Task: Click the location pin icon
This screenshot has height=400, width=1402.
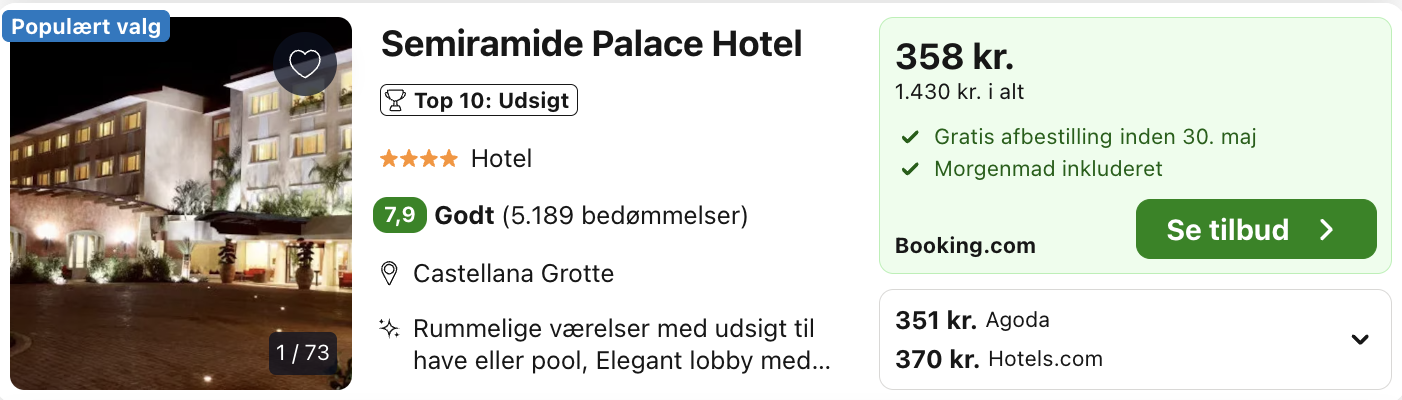Action: (391, 273)
